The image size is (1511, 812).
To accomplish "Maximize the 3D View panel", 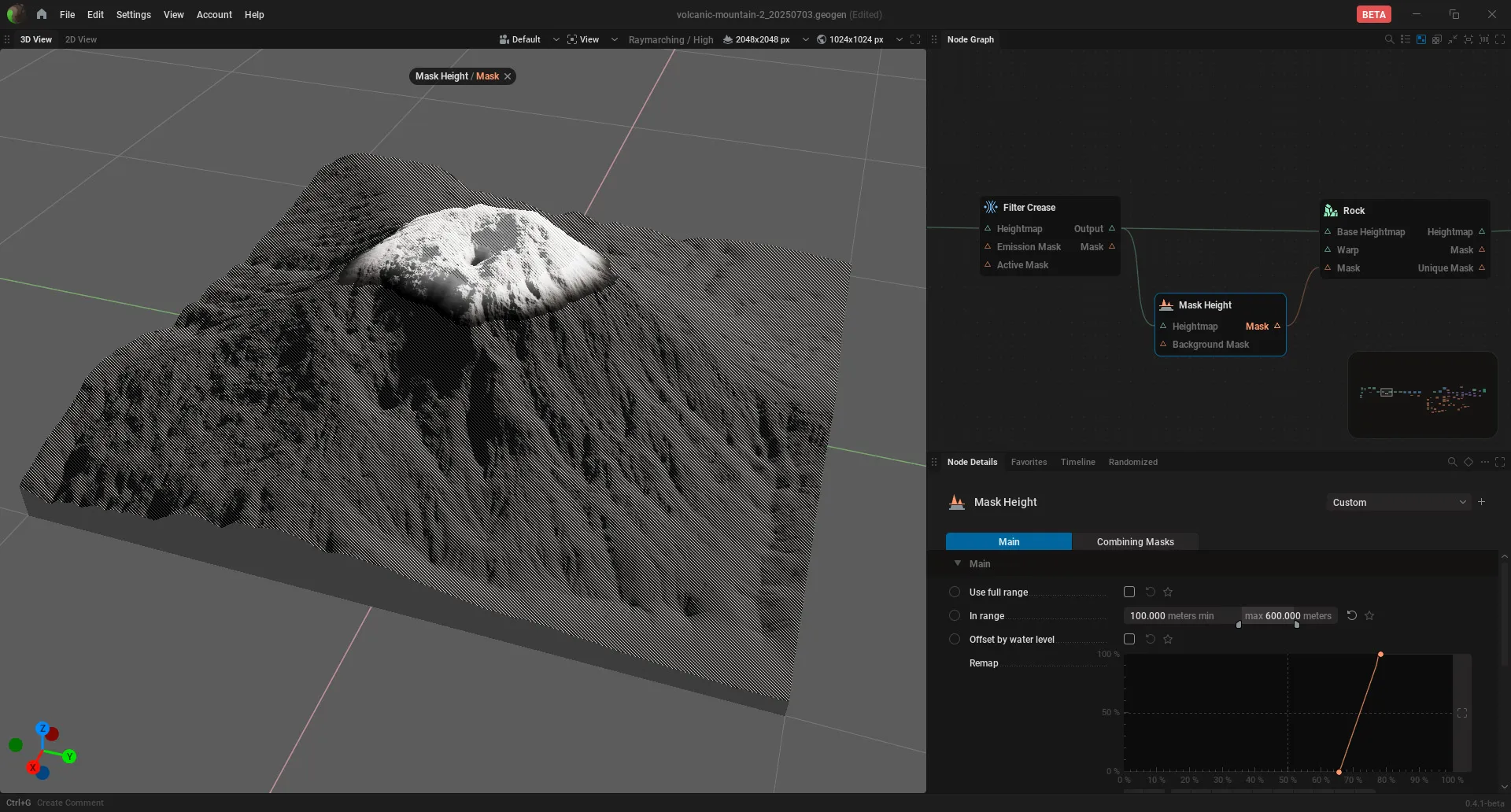I will tap(915, 39).
